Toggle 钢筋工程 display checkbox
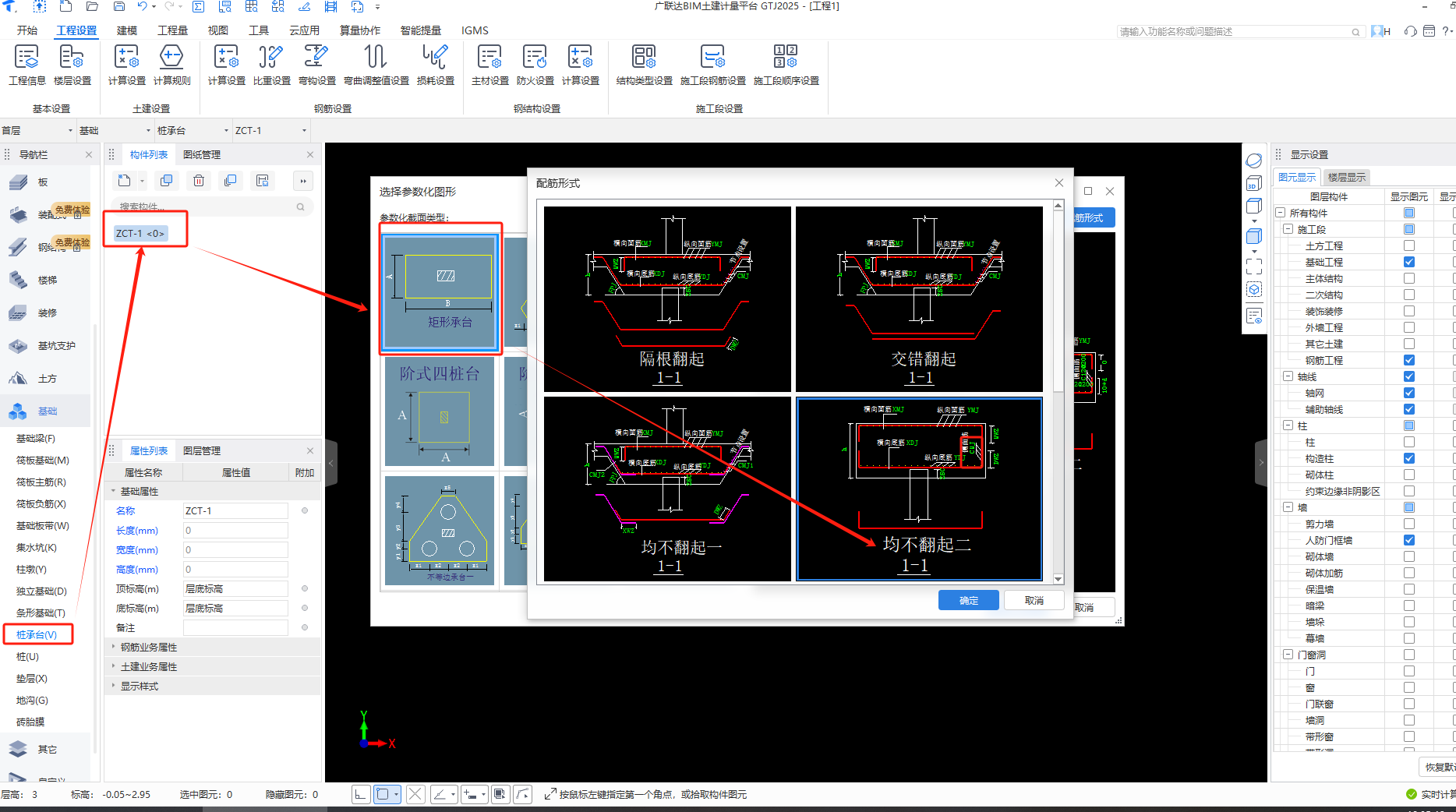This screenshot has width=1456, height=812. [1409, 360]
